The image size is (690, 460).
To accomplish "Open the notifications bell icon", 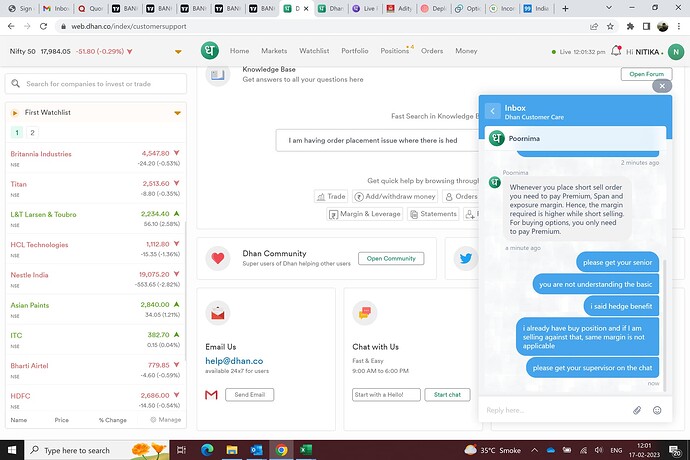I will point(616,51).
